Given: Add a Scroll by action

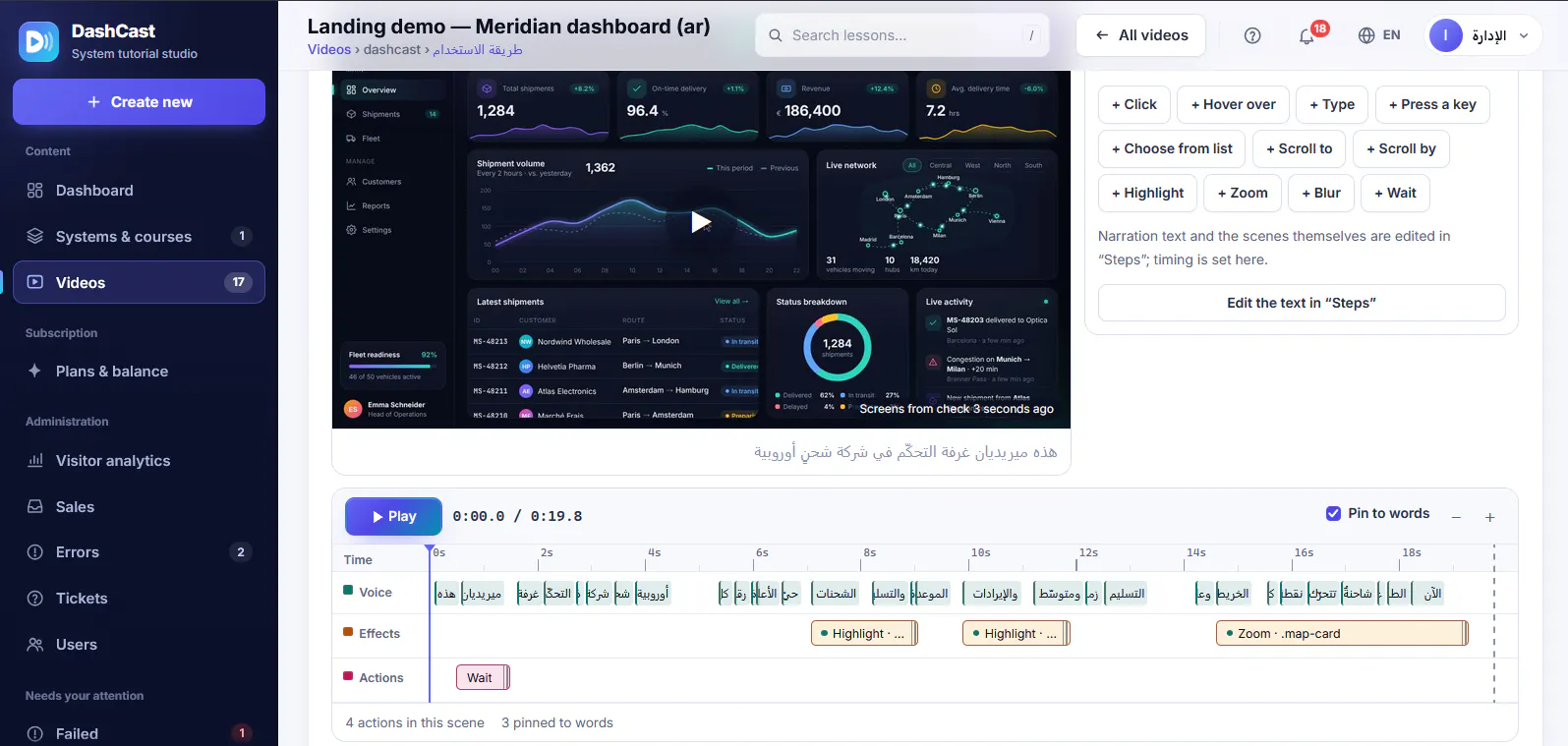Looking at the screenshot, I should [1401, 148].
